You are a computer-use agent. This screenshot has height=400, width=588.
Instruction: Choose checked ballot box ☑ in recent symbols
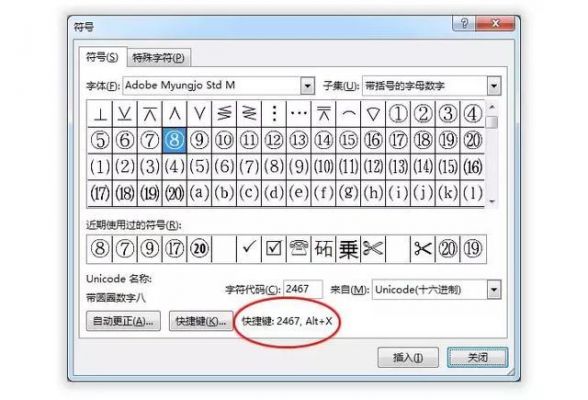pos(274,249)
